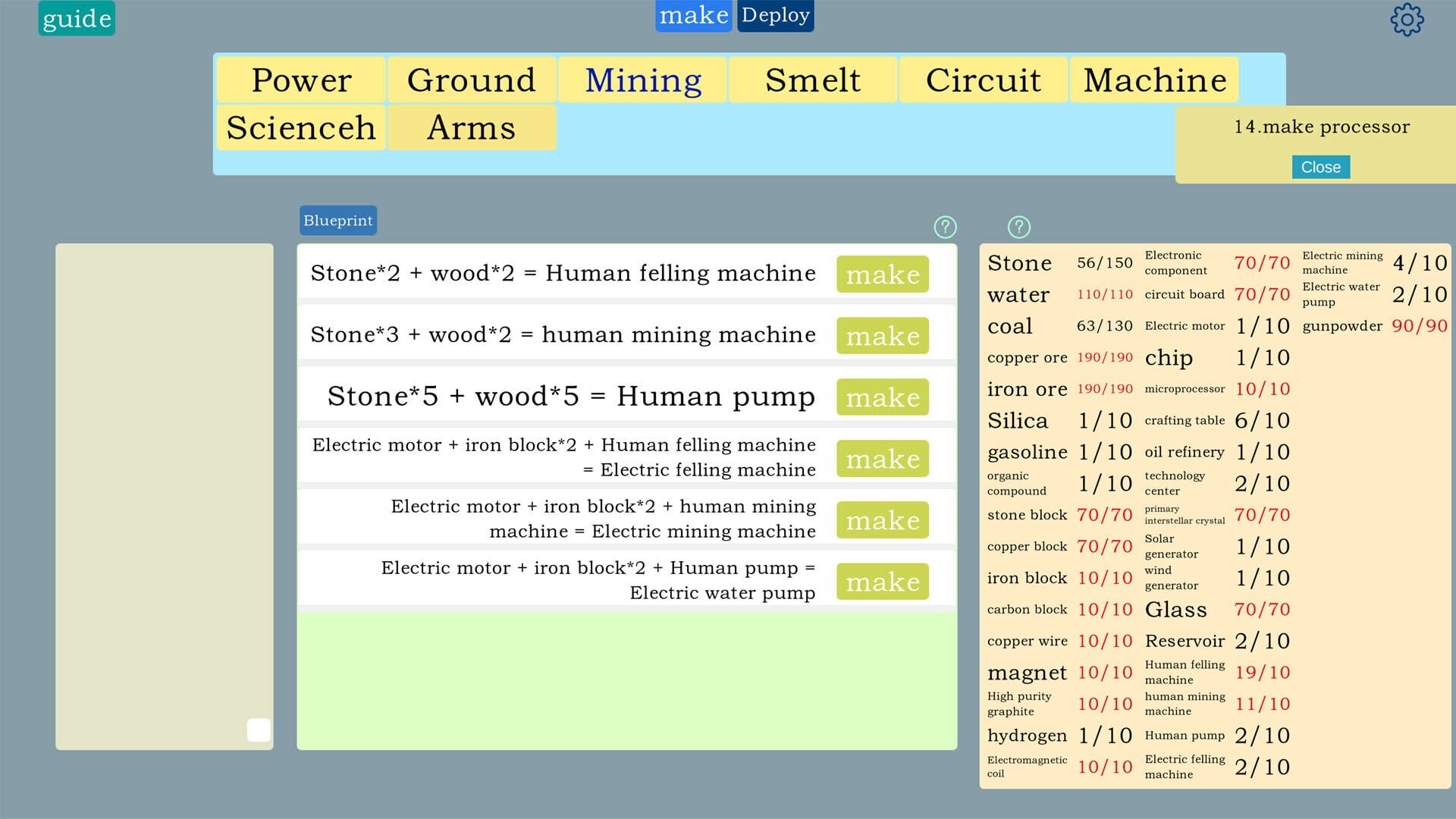Open the Circuit tab

[983, 80]
